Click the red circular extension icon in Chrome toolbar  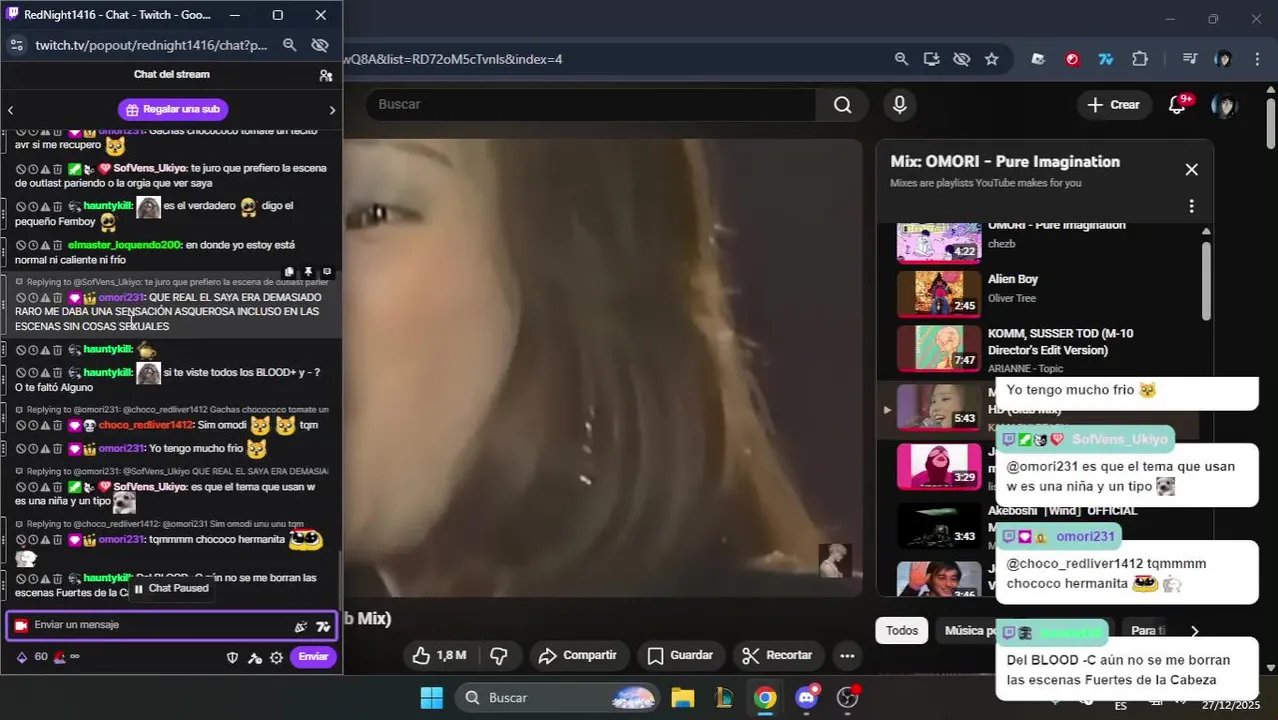(1072, 59)
